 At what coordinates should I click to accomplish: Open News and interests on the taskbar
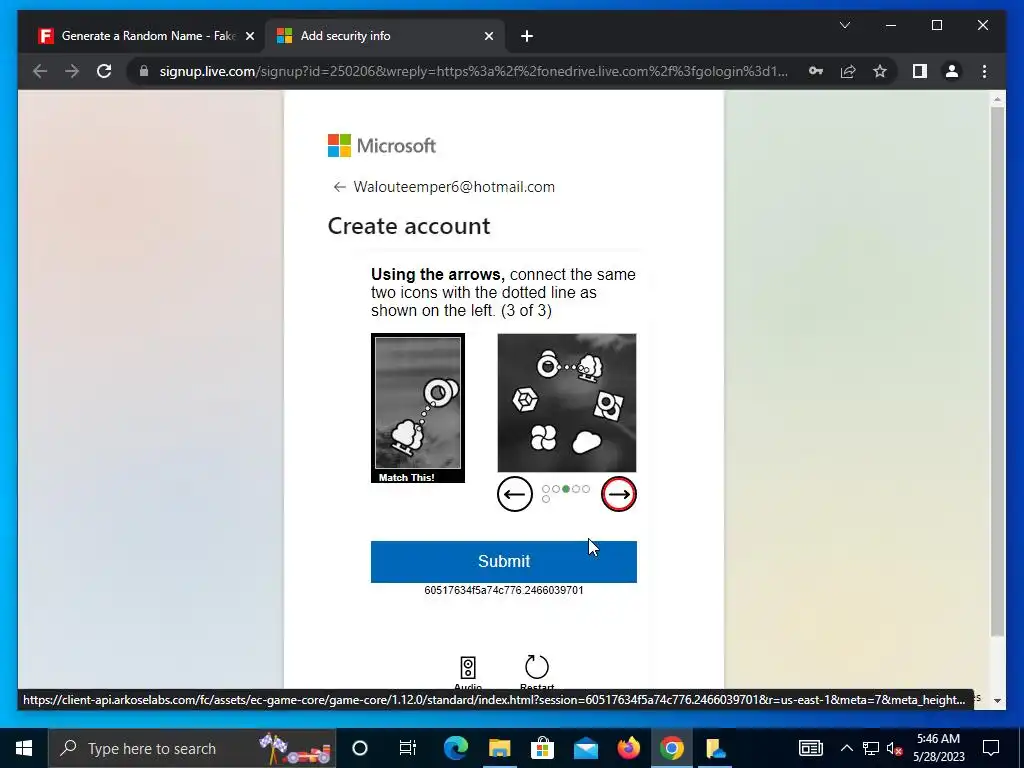pyautogui.click(x=810, y=748)
